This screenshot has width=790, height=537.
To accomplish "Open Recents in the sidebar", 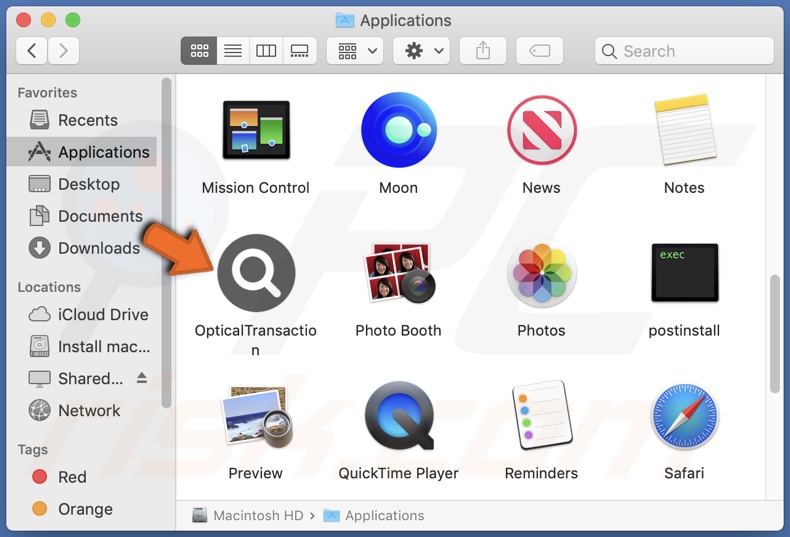I will [x=82, y=120].
